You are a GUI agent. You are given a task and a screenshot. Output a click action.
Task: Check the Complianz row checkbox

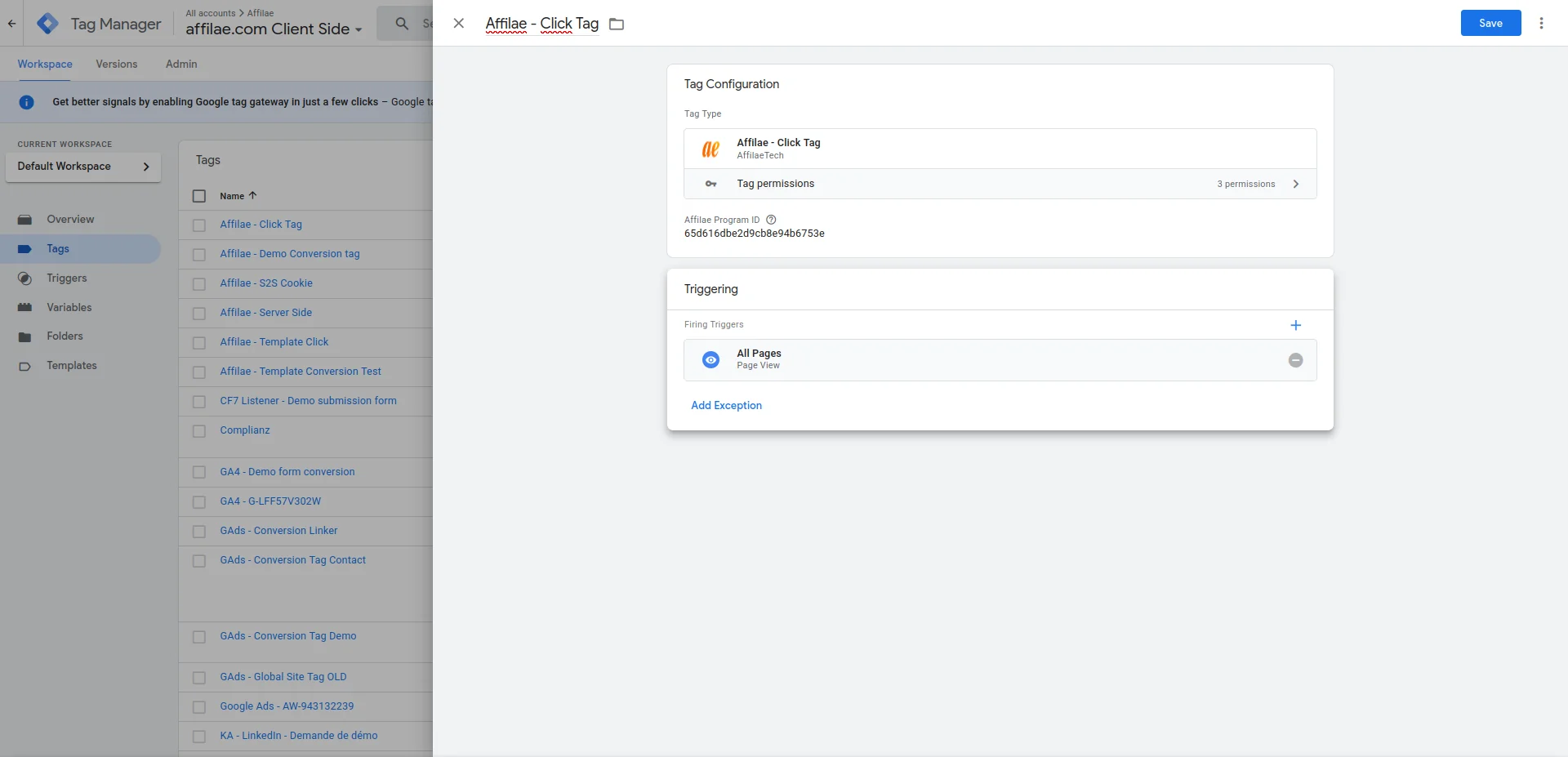point(199,430)
